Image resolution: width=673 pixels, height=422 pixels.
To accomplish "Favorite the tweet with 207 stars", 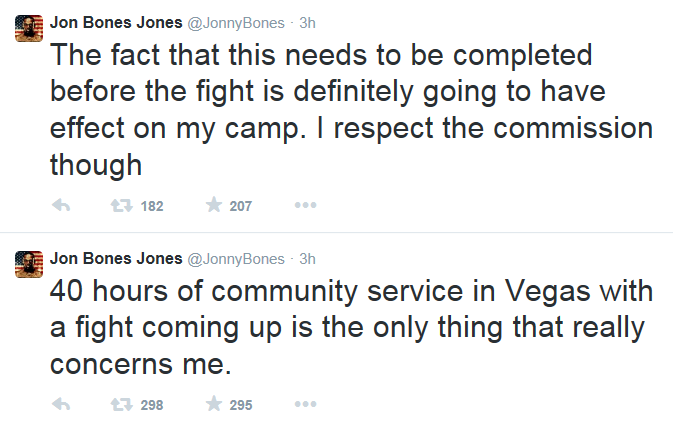I will 214,205.
